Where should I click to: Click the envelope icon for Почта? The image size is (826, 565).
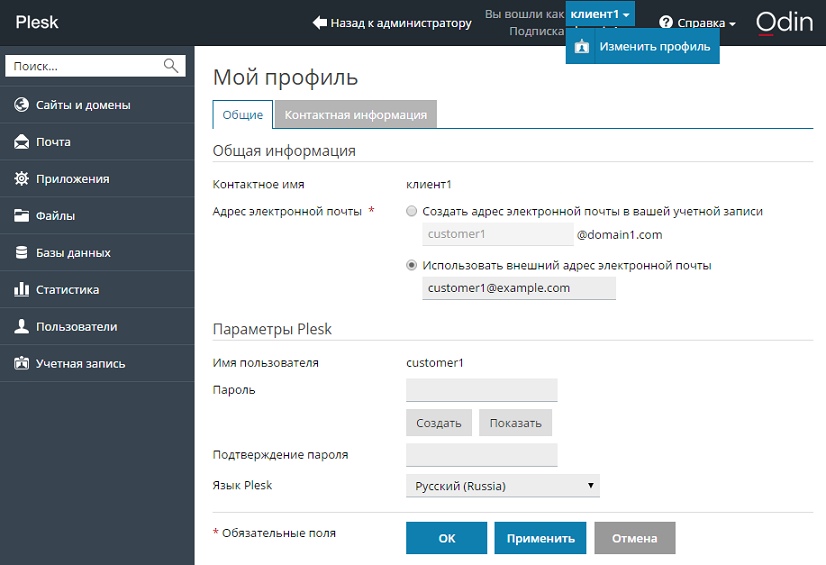click(22, 142)
